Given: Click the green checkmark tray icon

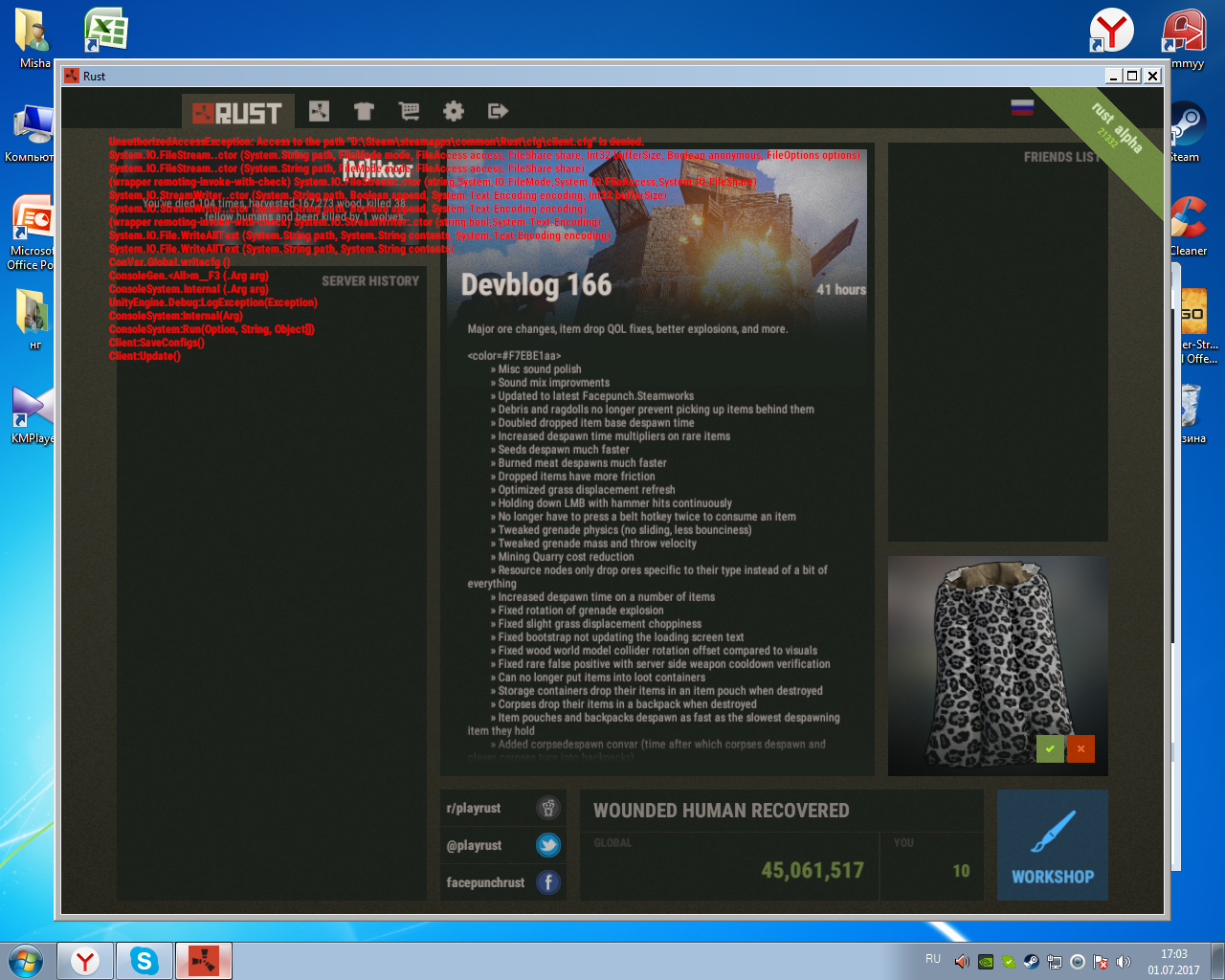Looking at the screenshot, I should (x=1008, y=962).
